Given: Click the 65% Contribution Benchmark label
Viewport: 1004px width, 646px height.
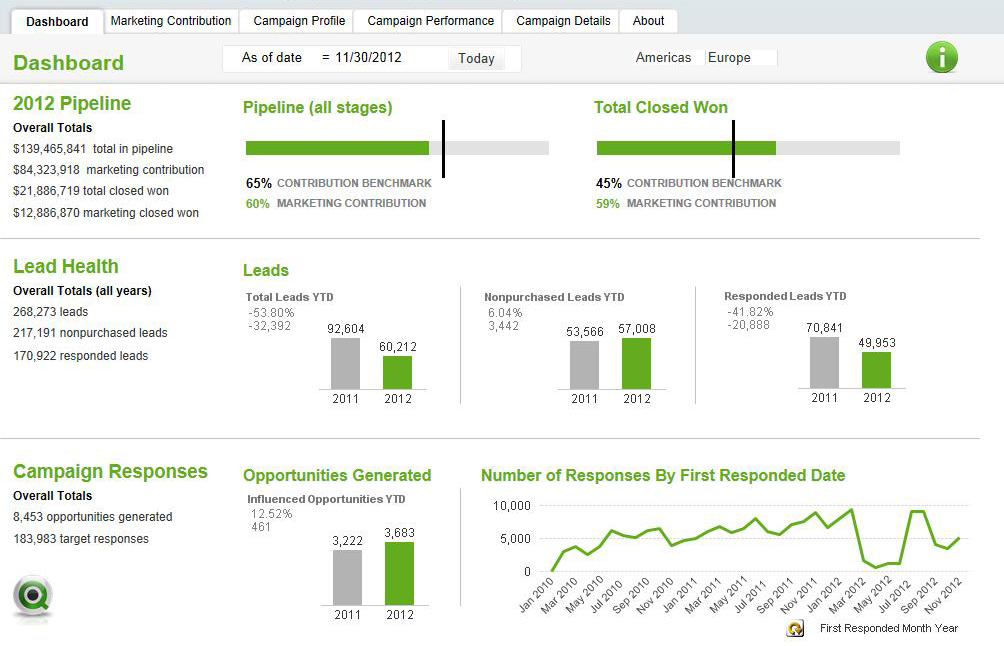Looking at the screenshot, I should pos(339,183).
